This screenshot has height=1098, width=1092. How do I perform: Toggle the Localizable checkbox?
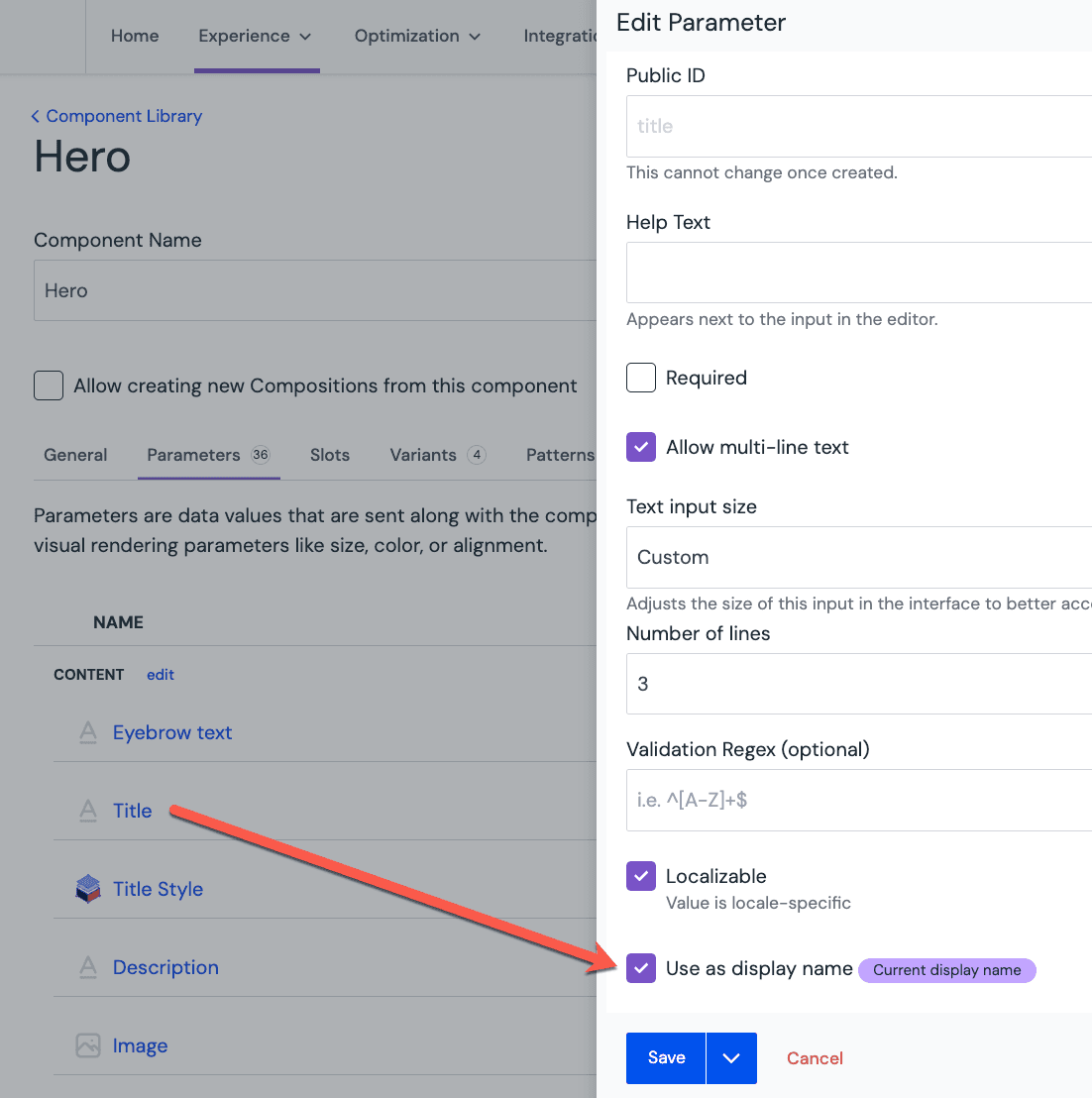tap(641, 876)
